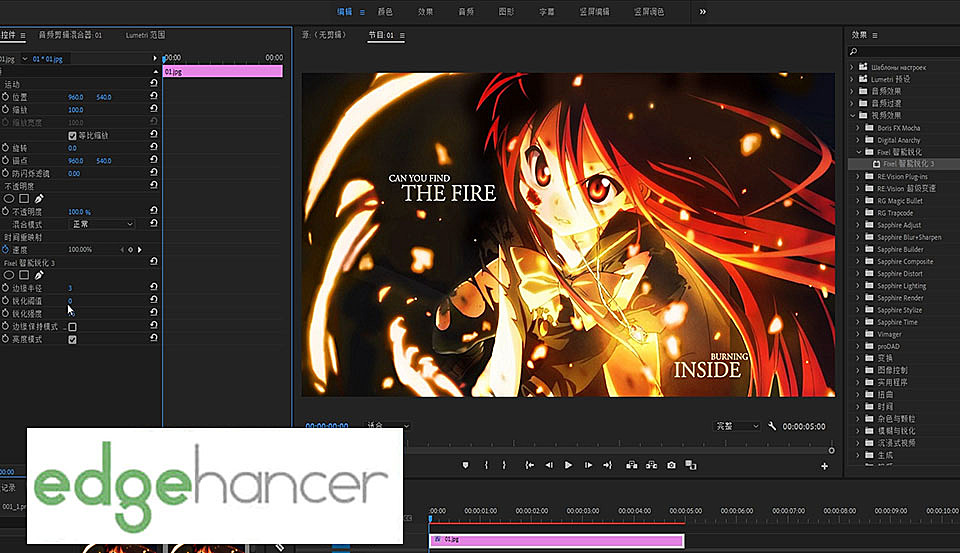Switch to the 颜色 workspace
The width and height of the screenshot is (960, 553).
click(385, 12)
